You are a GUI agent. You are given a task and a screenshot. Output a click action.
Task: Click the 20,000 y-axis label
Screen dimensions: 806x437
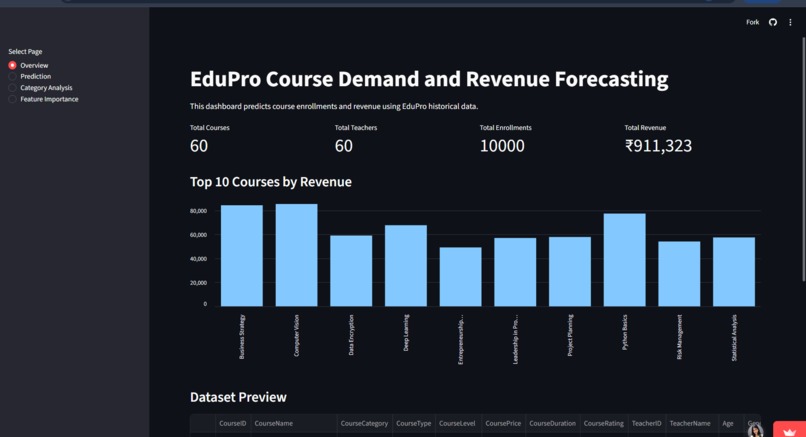point(198,283)
